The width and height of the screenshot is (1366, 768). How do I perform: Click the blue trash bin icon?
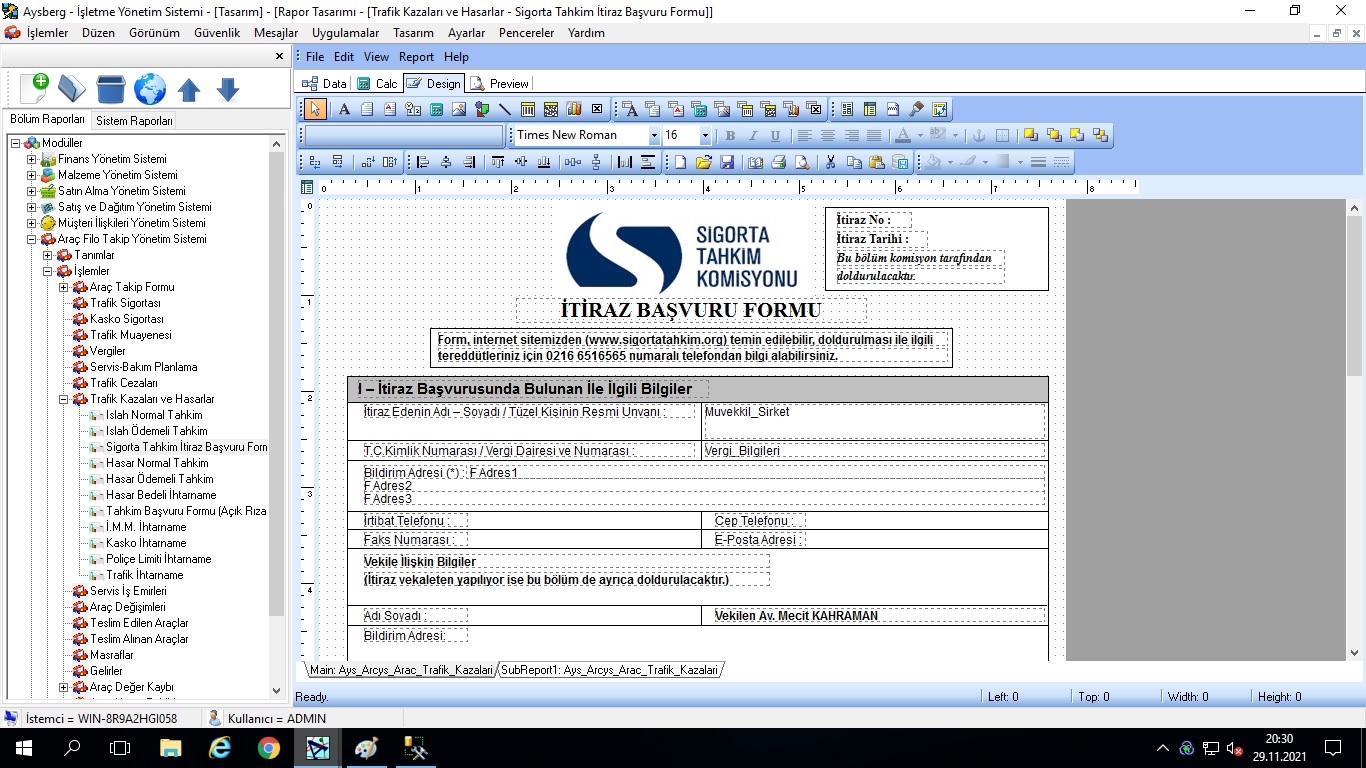[x=111, y=89]
